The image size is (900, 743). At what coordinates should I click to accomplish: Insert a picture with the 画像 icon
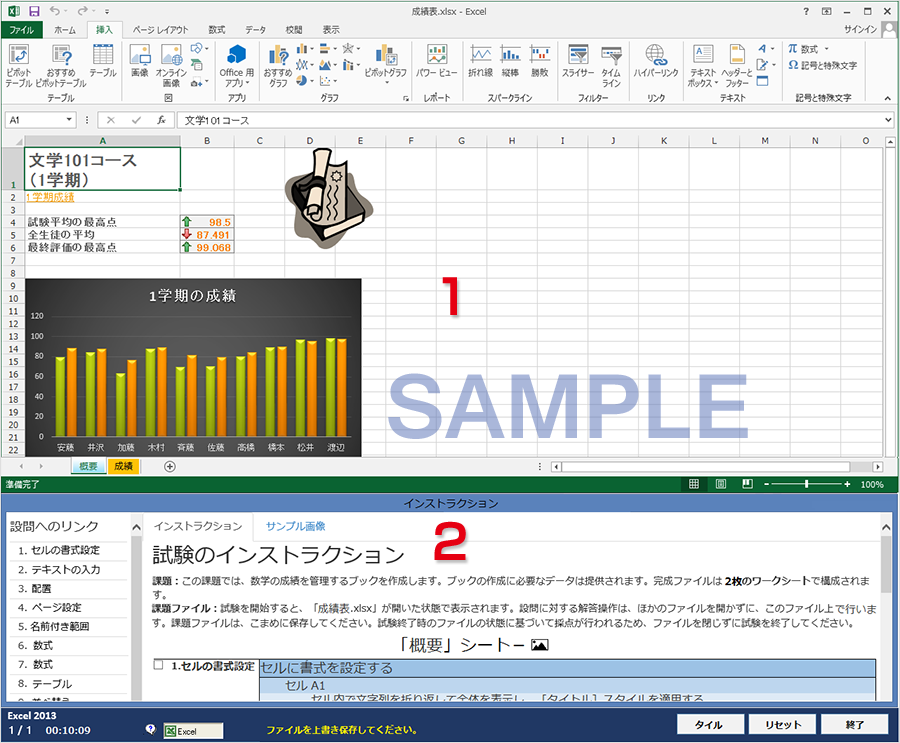click(139, 60)
